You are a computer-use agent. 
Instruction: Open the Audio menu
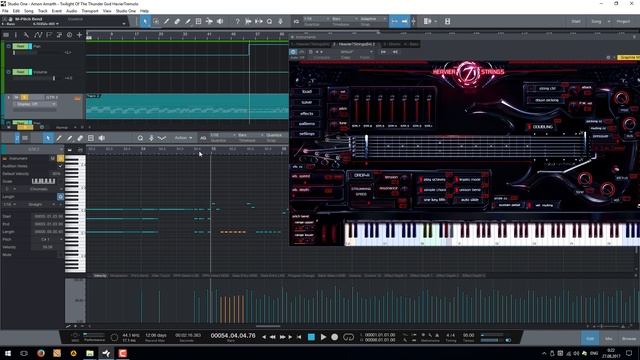[71, 11]
